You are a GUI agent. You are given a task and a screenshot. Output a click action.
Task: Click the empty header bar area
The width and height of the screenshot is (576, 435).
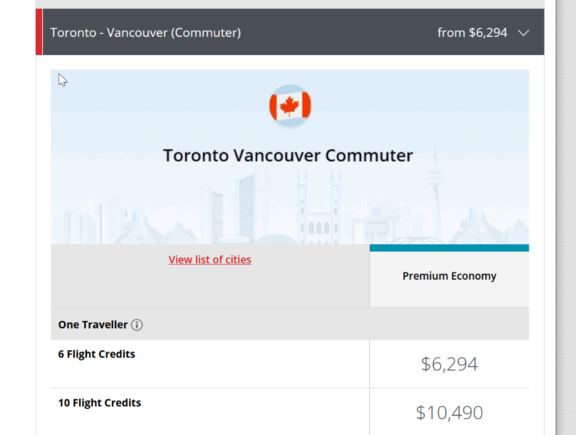[338, 32]
